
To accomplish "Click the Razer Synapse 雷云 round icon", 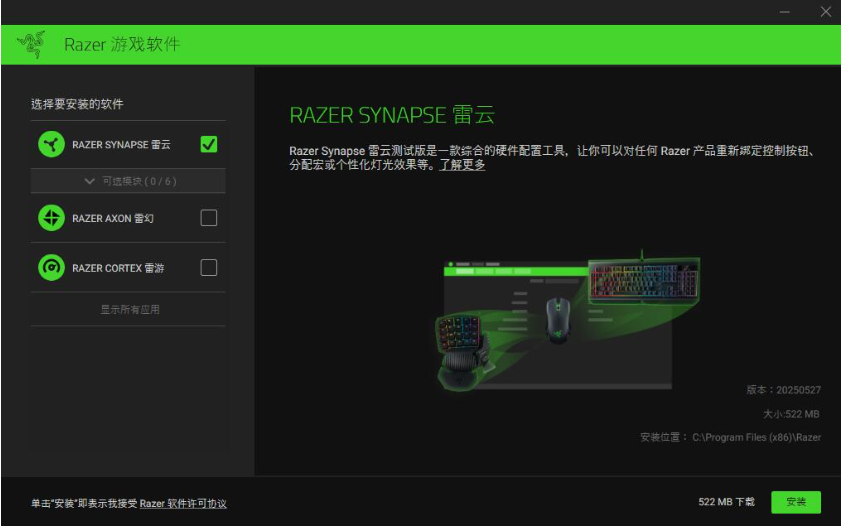I will coord(51,144).
